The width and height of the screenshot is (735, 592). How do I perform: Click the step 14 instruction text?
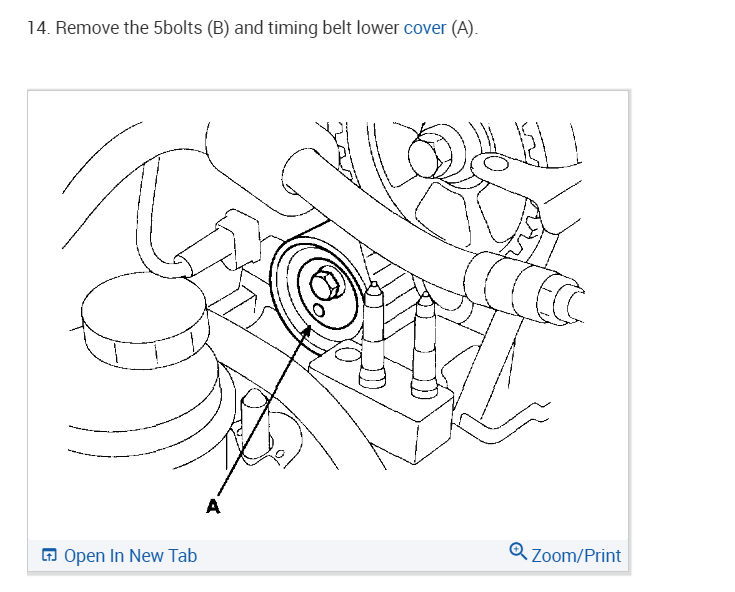pos(253,28)
